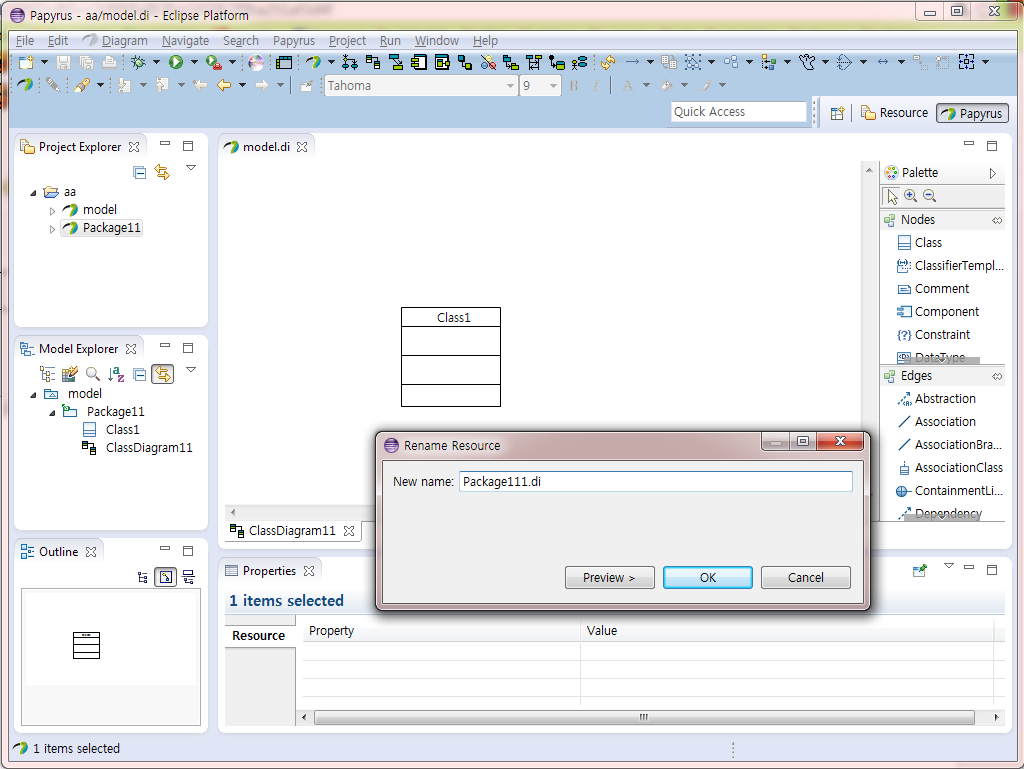Open the File menu
The image size is (1024, 769).
[x=25, y=40]
